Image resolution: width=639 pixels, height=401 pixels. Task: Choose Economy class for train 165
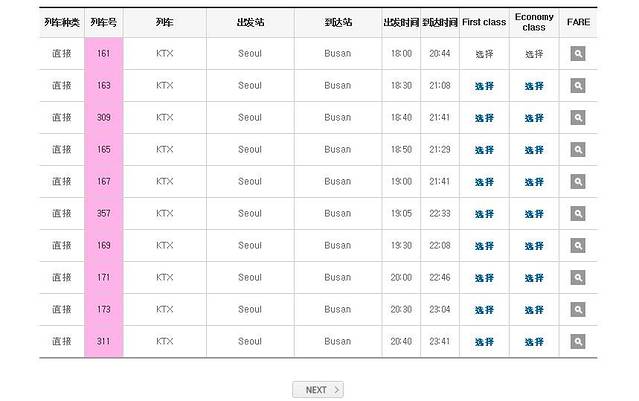[x=534, y=150]
